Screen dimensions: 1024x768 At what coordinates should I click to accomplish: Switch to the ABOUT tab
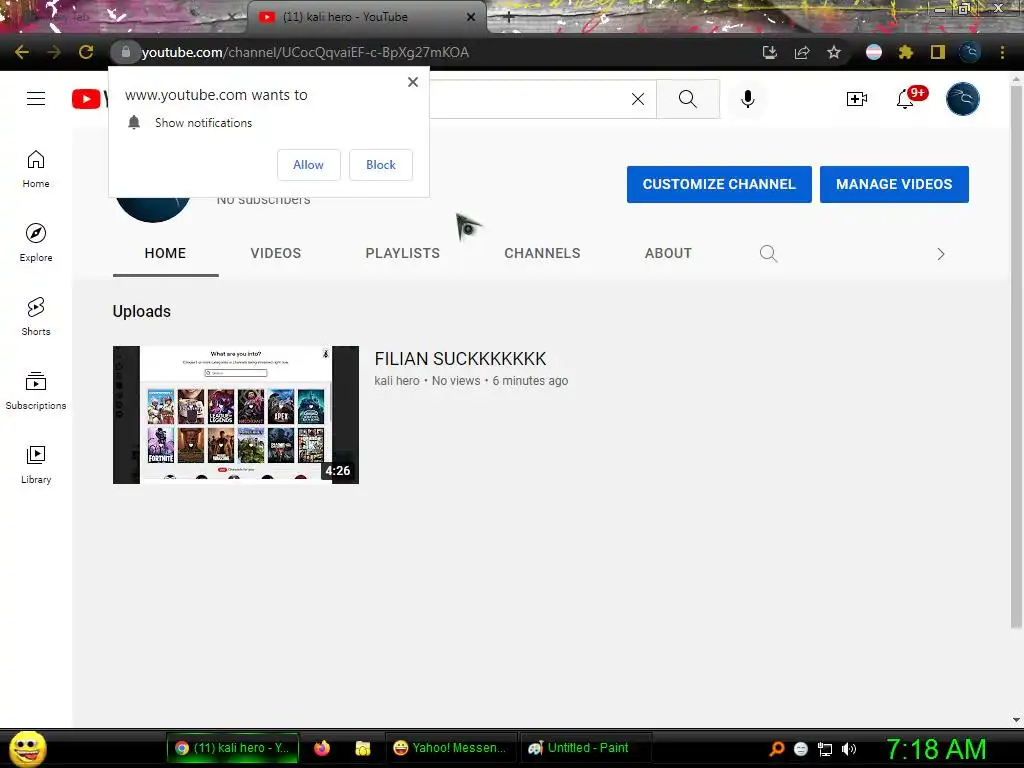tap(668, 253)
